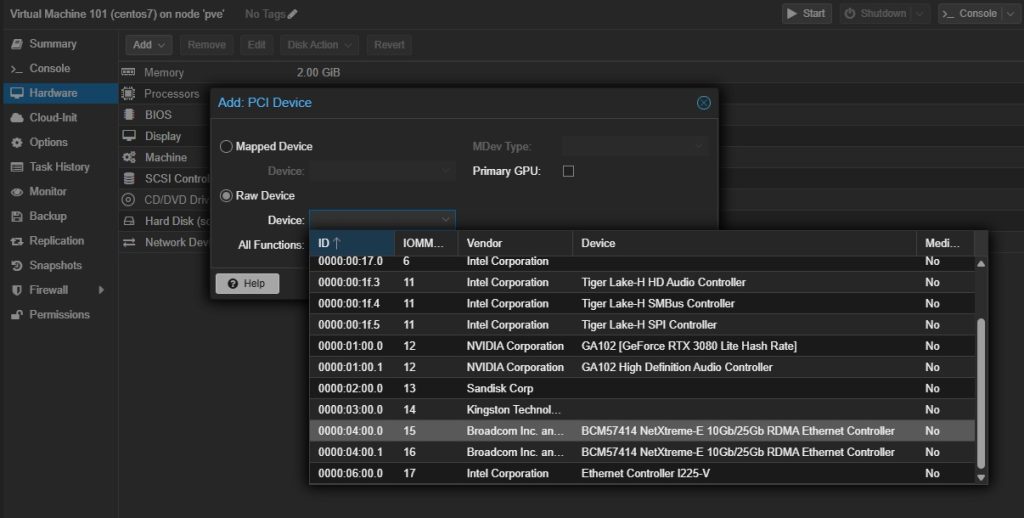
Task: Click the Network Device arrows icon
Action: tap(129, 242)
